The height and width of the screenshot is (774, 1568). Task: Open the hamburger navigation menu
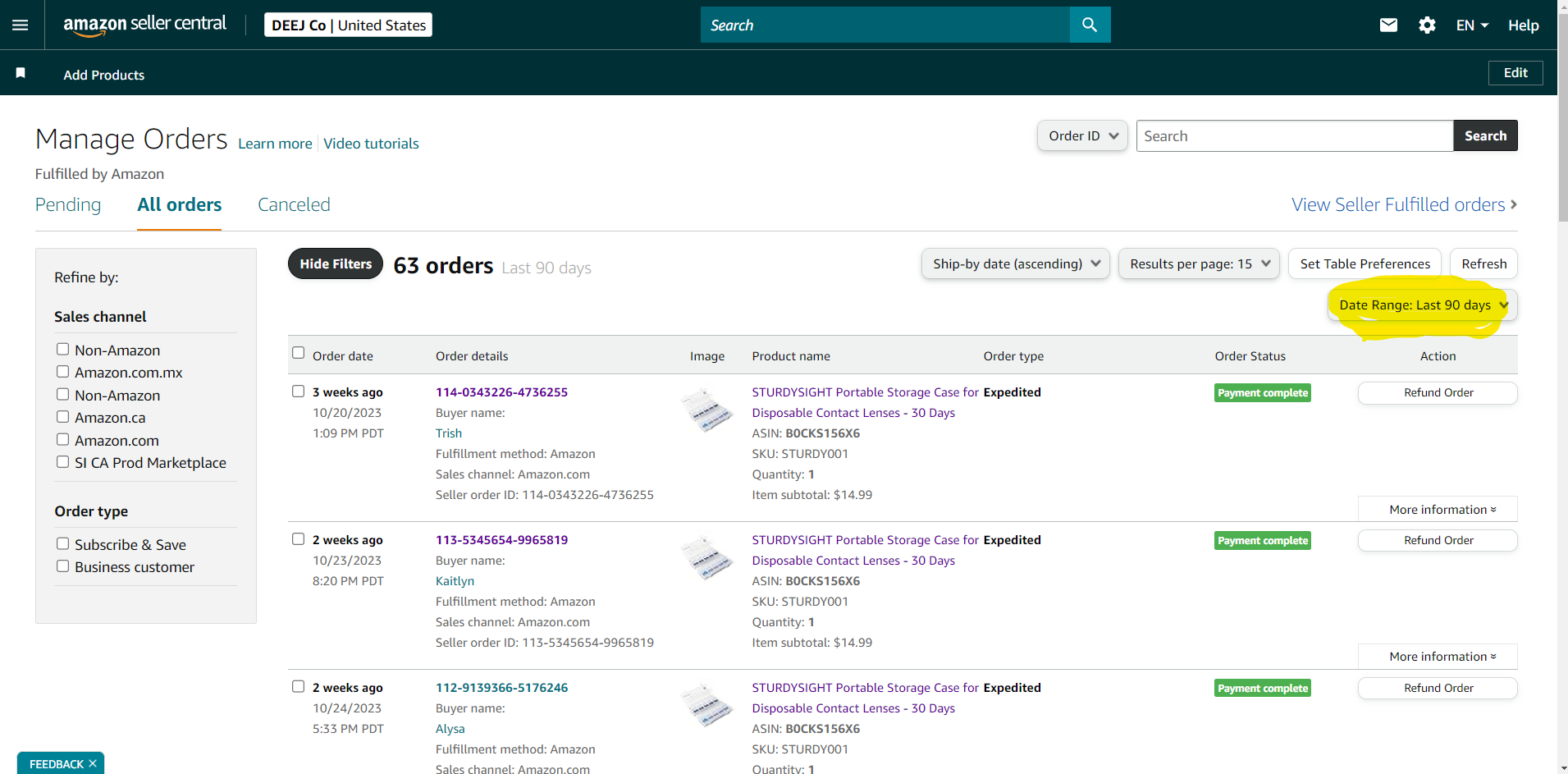pyautogui.click(x=21, y=25)
